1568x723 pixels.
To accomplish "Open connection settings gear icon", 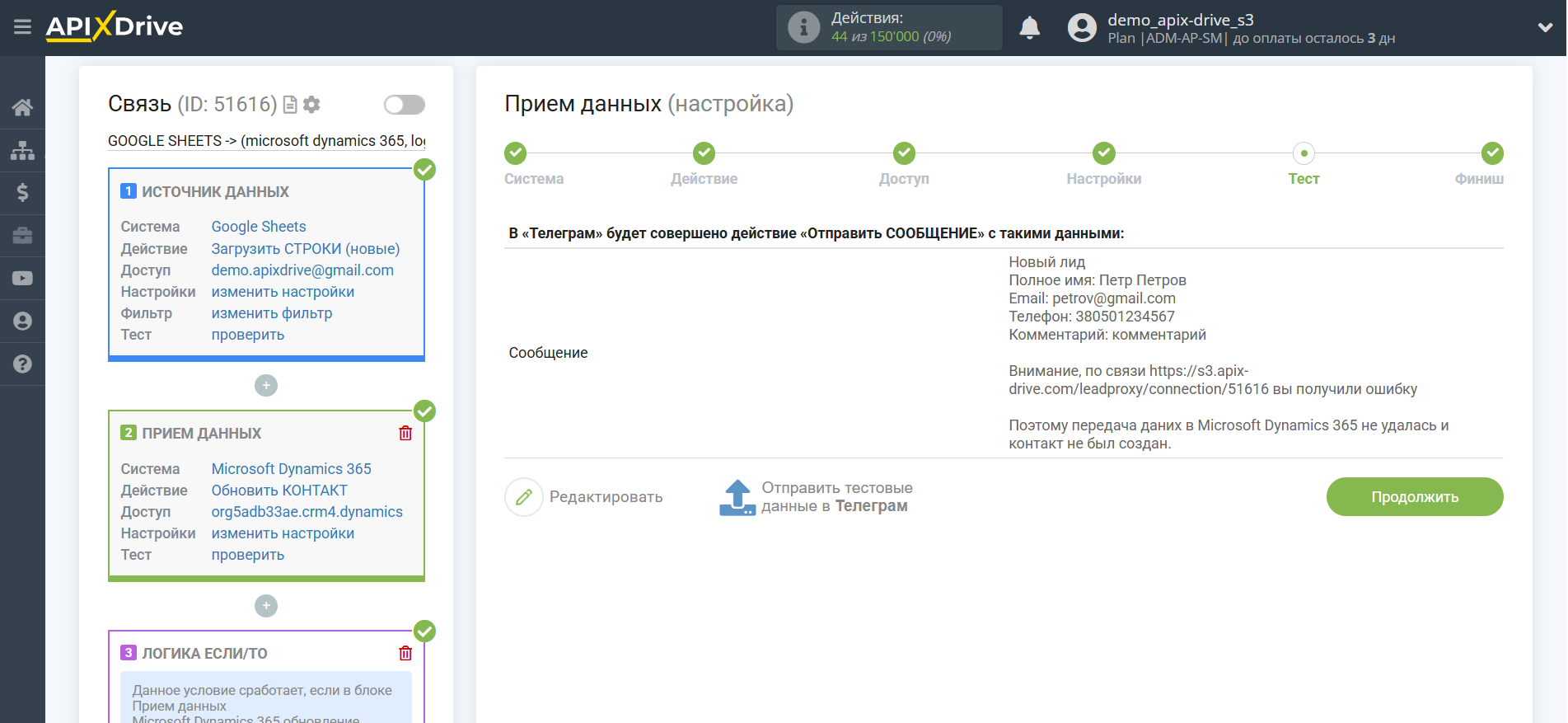I will click(311, 105).
